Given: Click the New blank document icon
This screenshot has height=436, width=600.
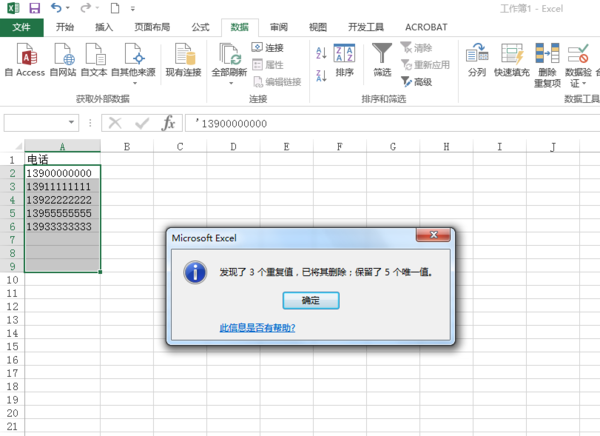Looking at the screenshot, I should pos(114,8).
